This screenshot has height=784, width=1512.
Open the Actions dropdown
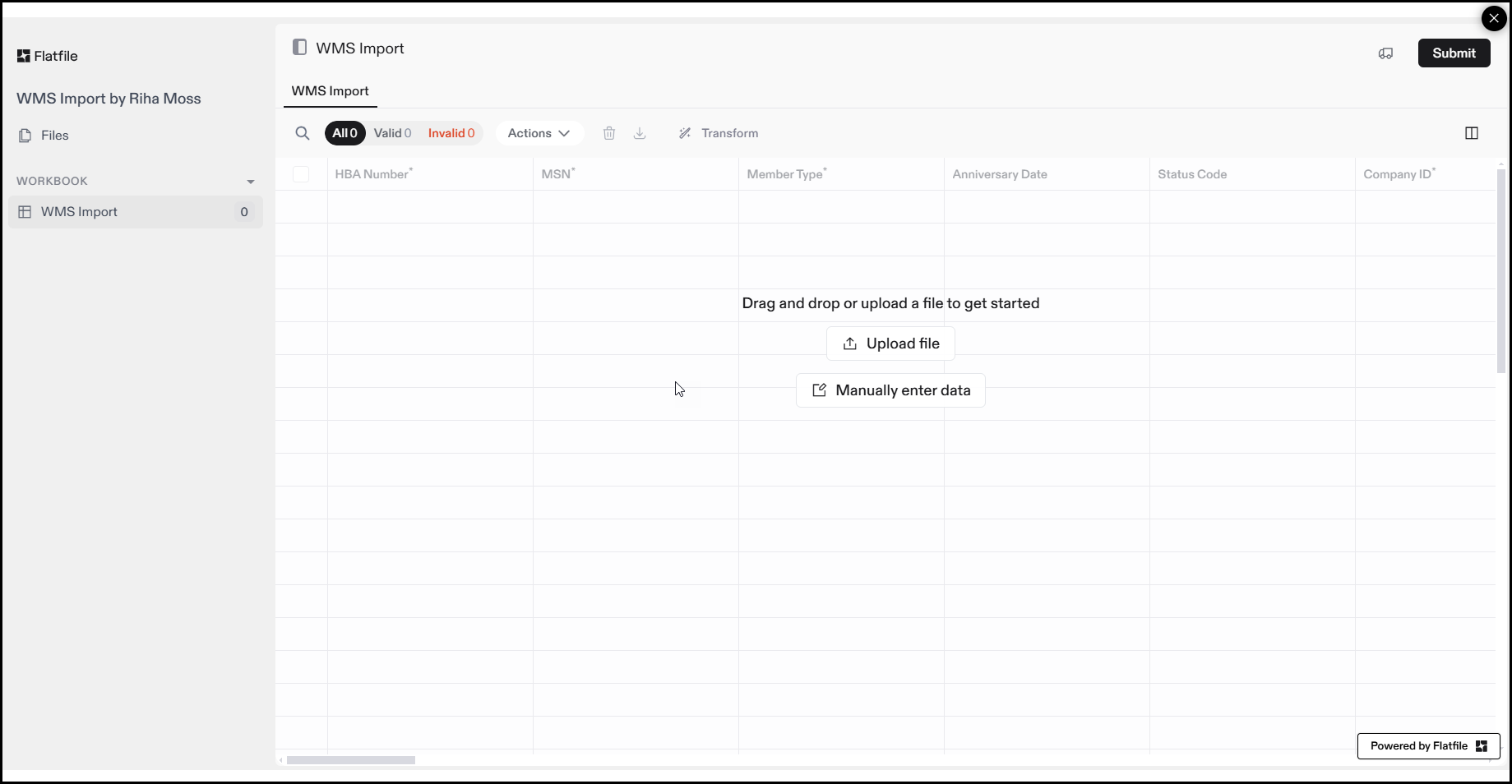(x=539, y=133)
